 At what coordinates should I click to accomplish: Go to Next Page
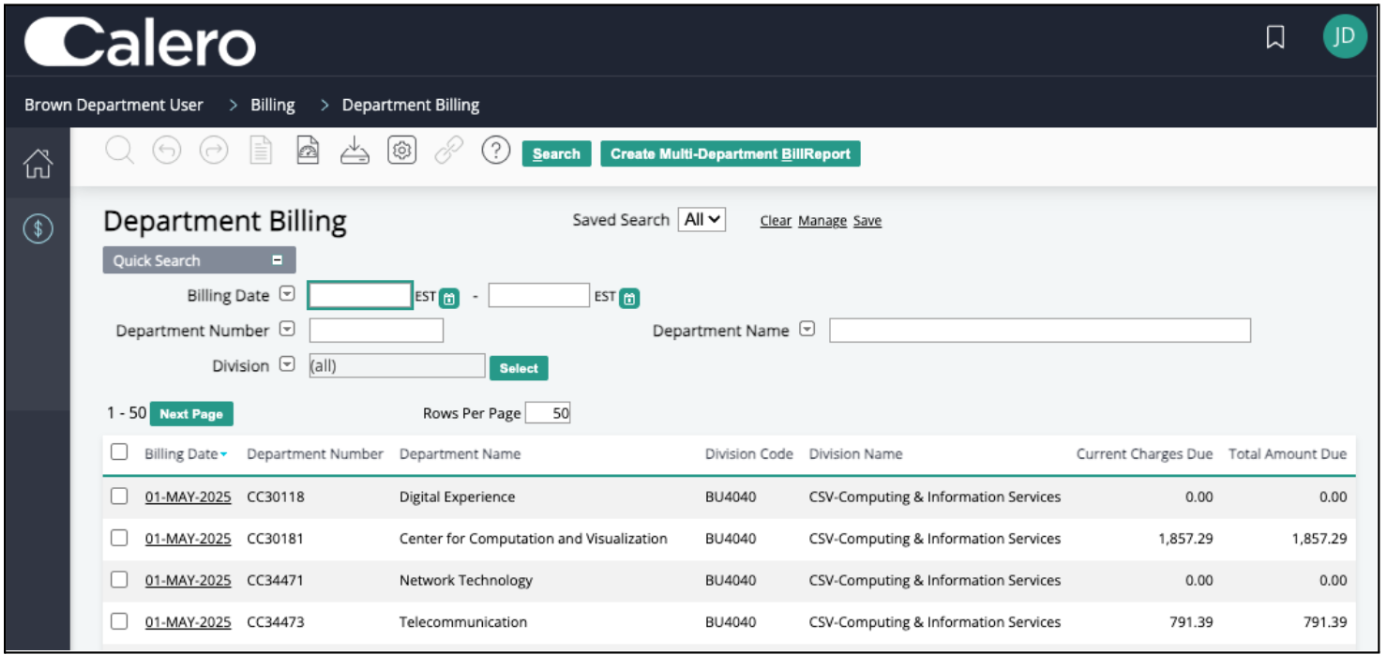191,414
